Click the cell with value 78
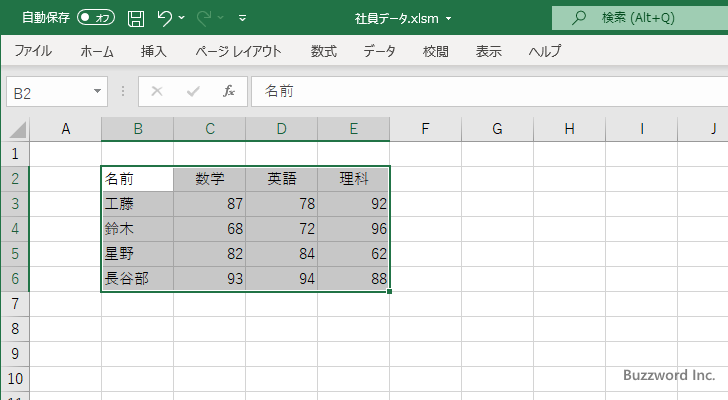728x400 pixels. [x=281, y=204]
